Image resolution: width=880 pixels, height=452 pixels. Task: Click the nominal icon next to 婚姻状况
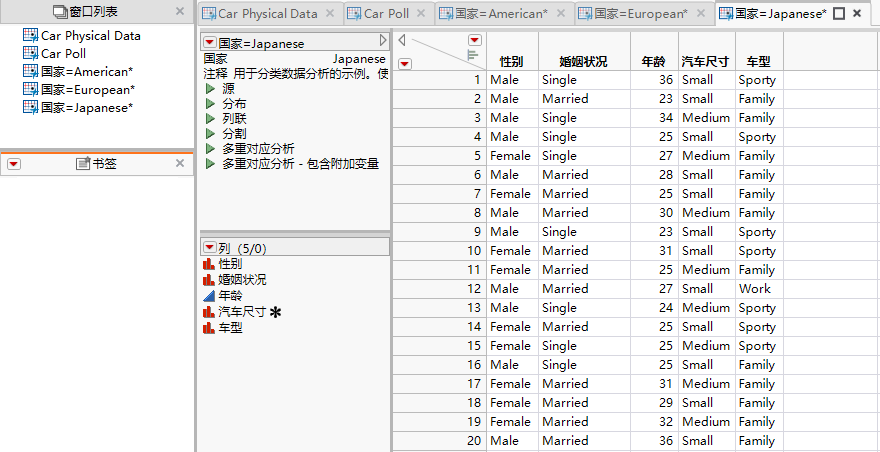click(209, 280)
